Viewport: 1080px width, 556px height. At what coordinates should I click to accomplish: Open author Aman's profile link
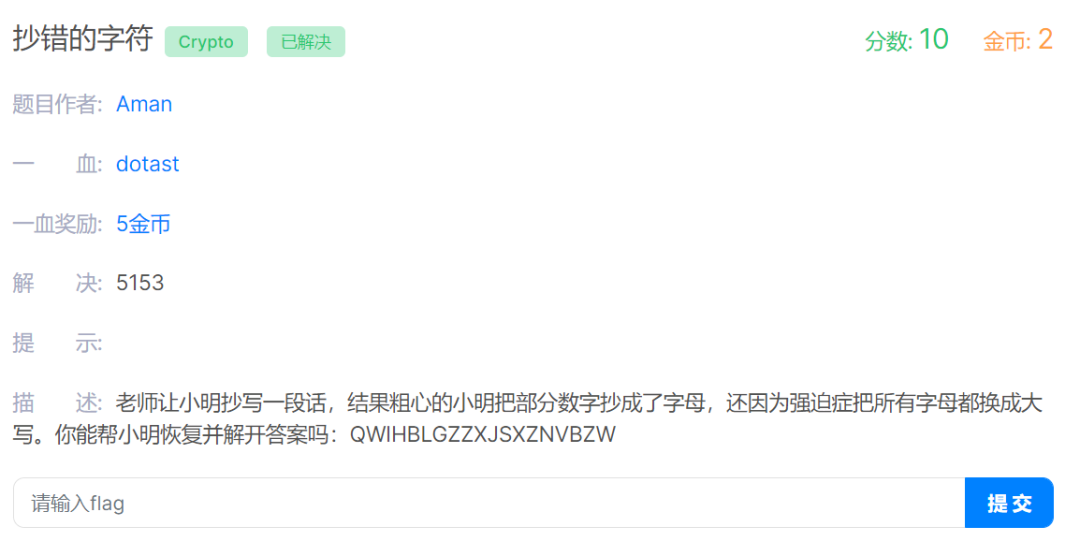pos(144,104)
